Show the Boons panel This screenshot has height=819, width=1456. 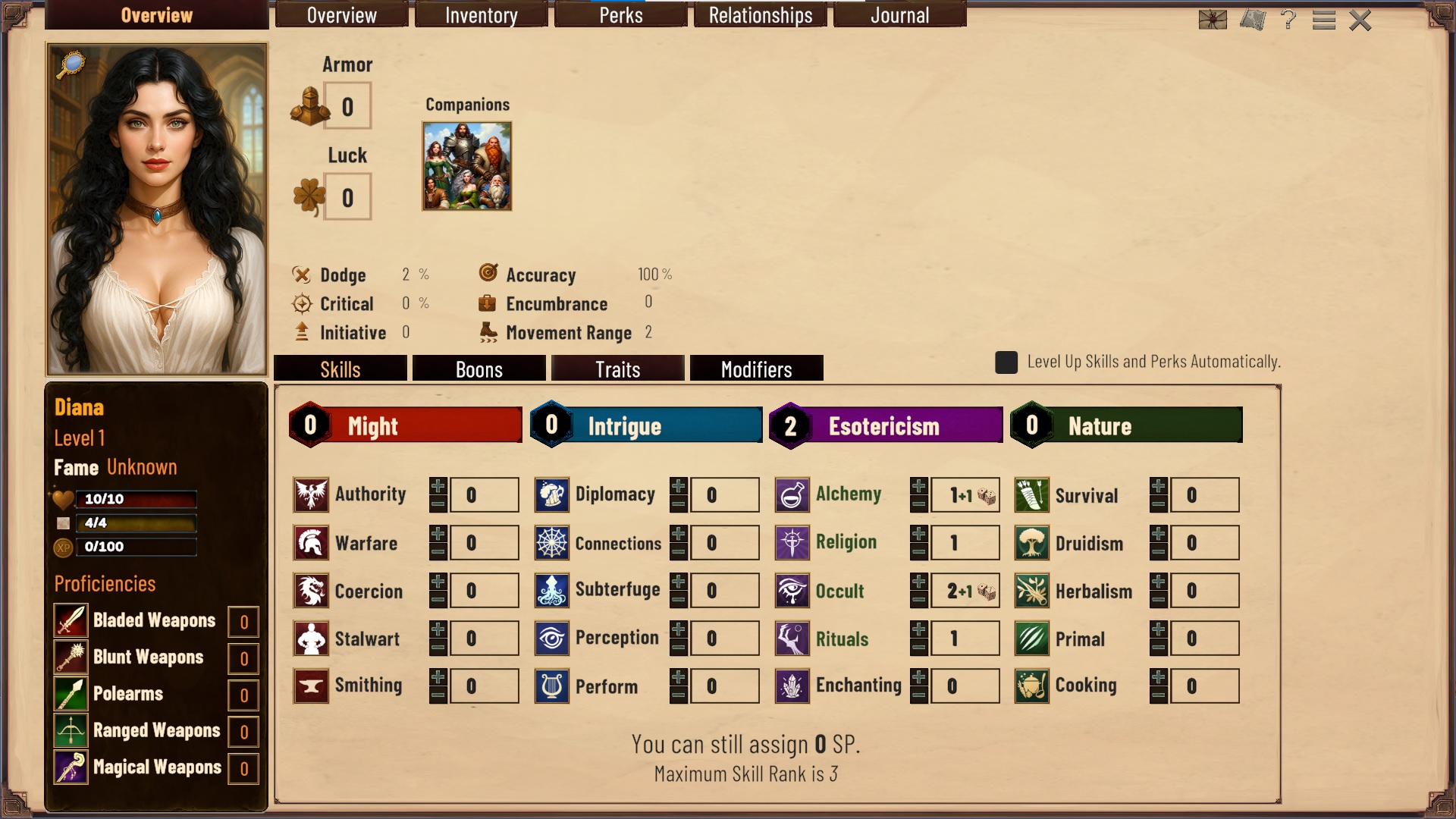[x=479, y=369]
